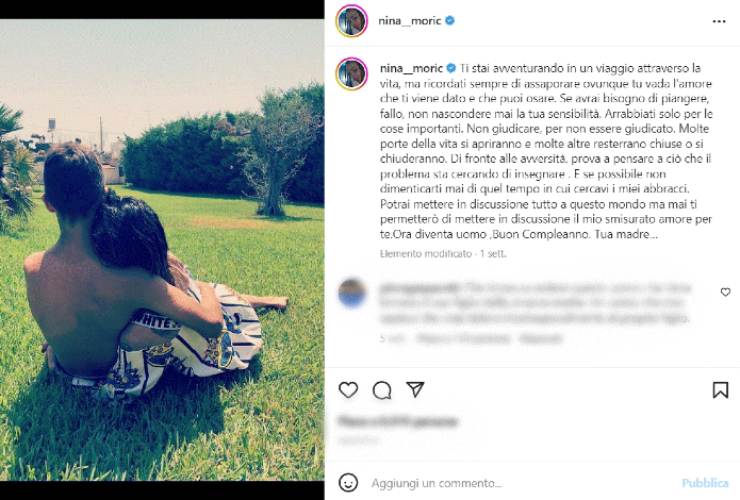The width and height of the screenshot is (740, 500).
Task: Click nina__moric avatar beside caption
Action: coord(352,74)
